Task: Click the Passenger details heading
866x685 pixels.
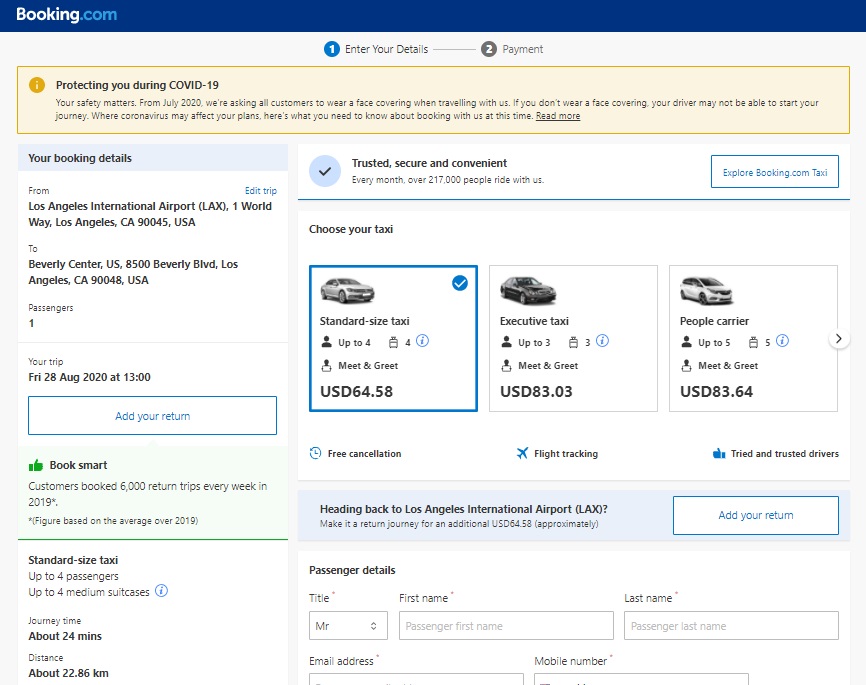Action: click(x=352, y=570)
